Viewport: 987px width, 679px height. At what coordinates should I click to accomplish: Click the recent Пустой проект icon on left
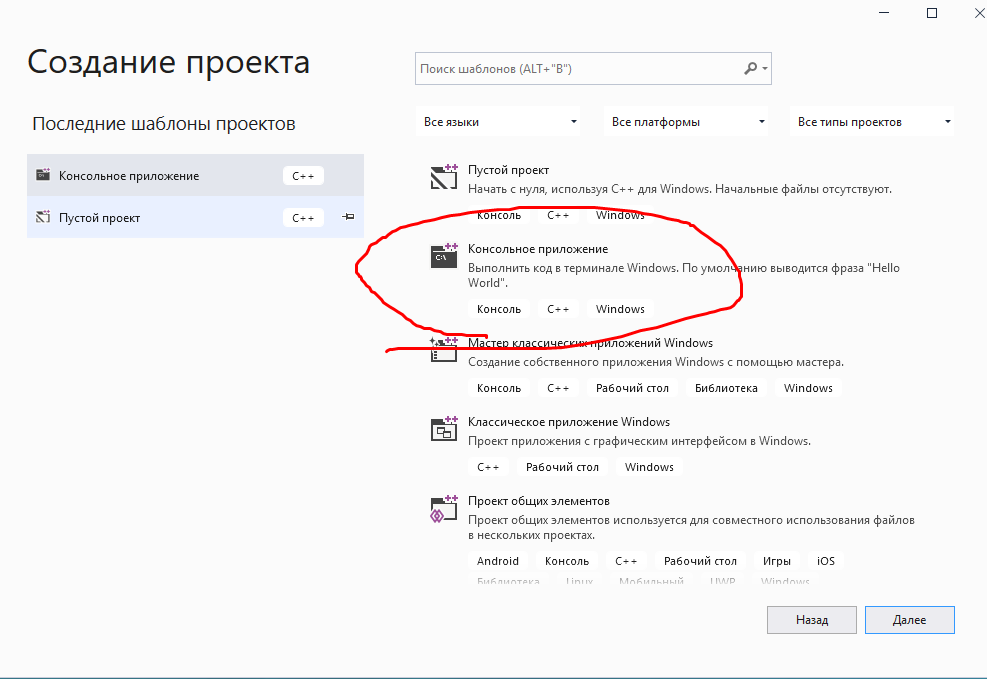43,217
